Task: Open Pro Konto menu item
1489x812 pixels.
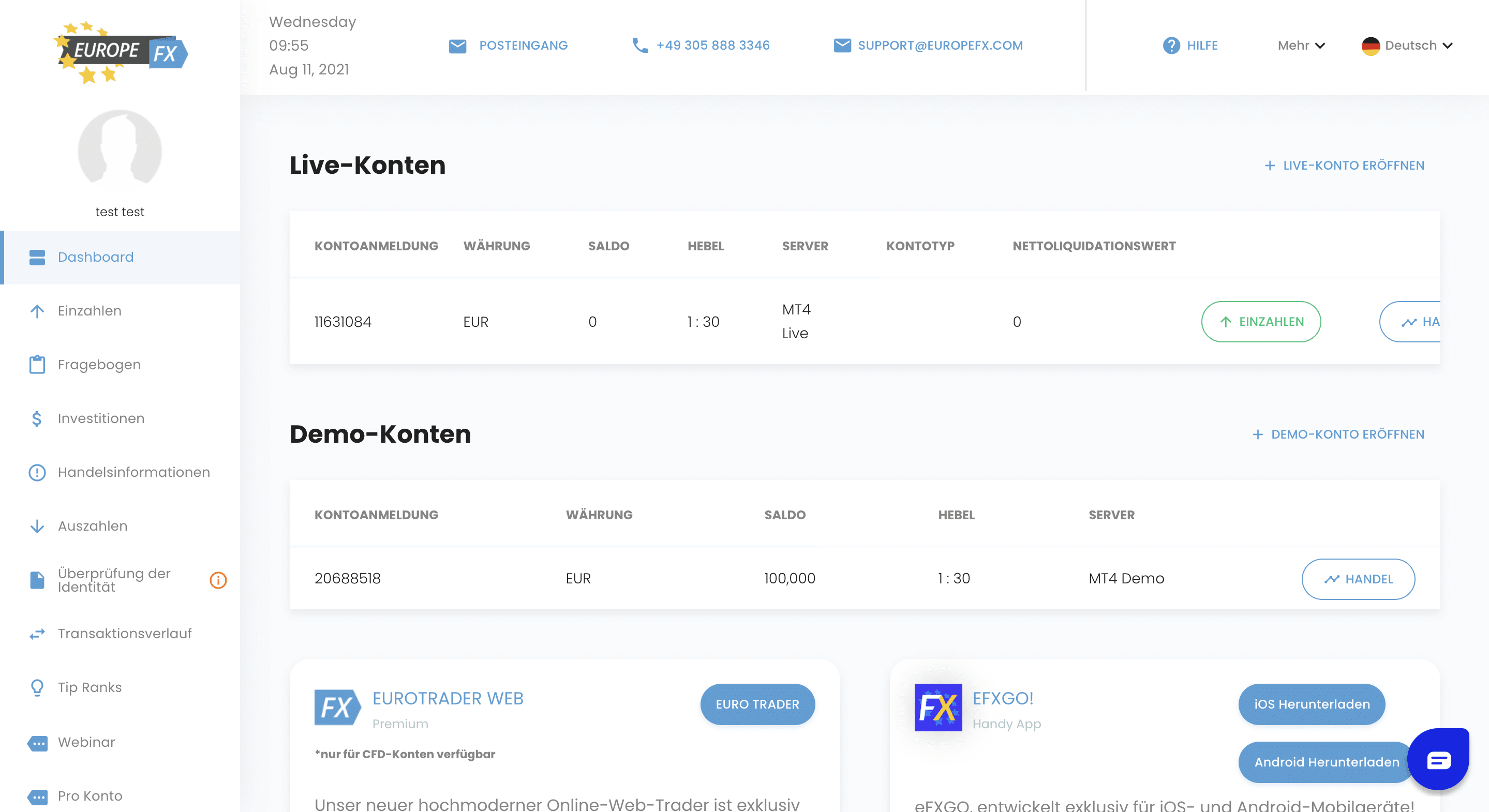Action: [x=120, y=796]
